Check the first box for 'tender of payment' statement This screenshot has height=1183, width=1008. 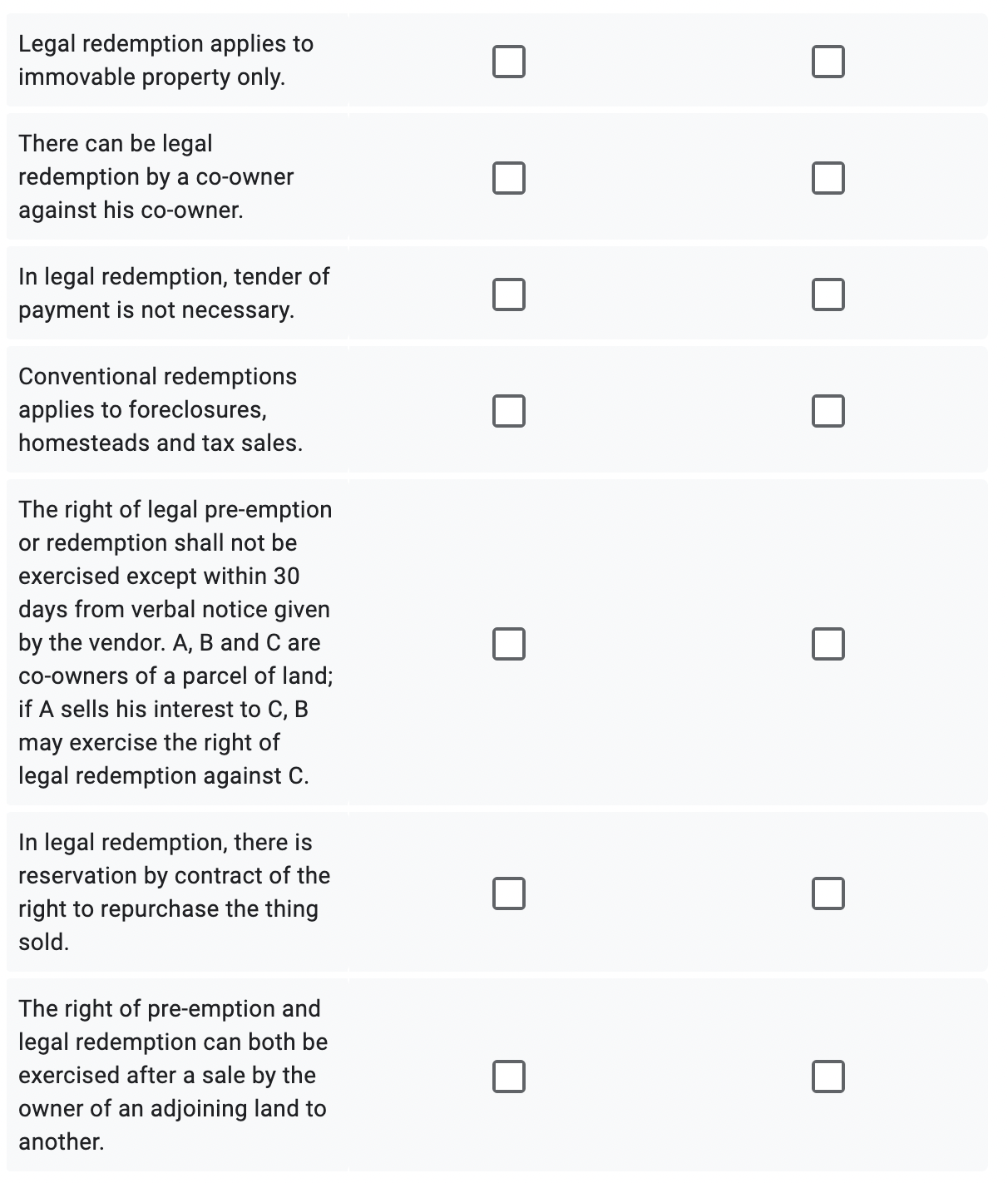[x=509, y=293]
